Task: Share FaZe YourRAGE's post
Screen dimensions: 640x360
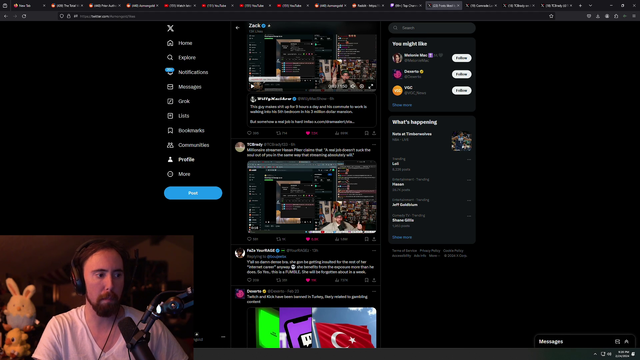Action: coord(374,280)
